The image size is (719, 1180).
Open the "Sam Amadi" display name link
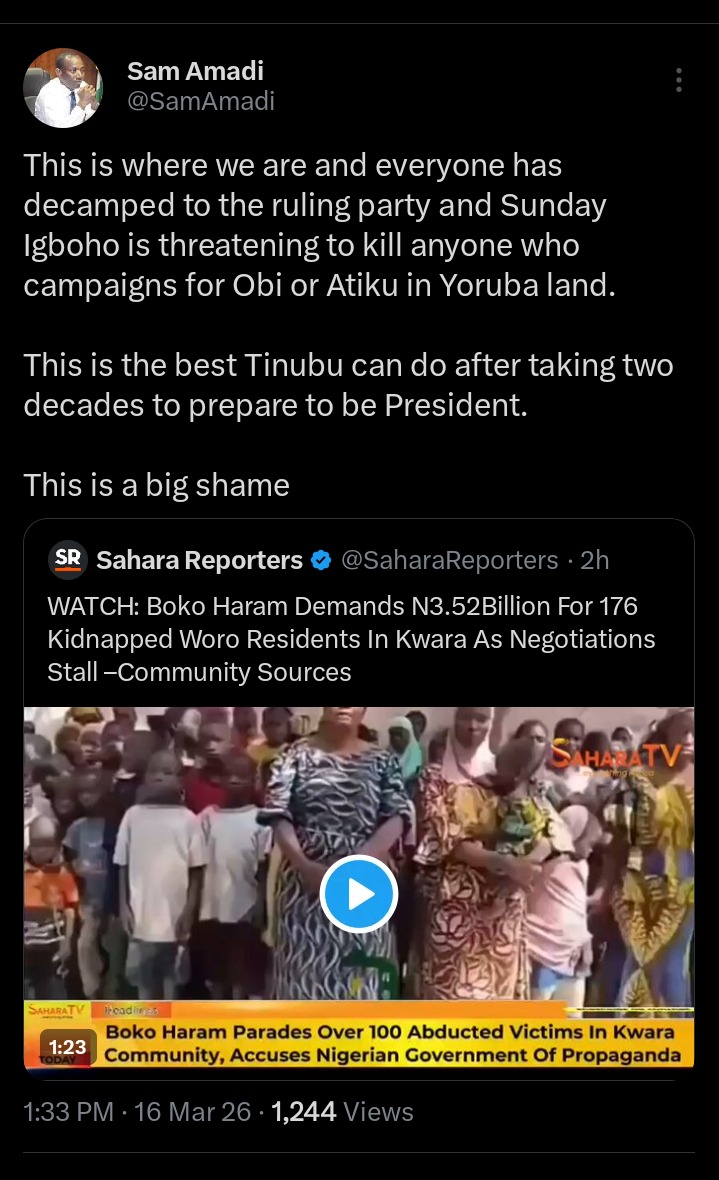(x=195, y=71)
